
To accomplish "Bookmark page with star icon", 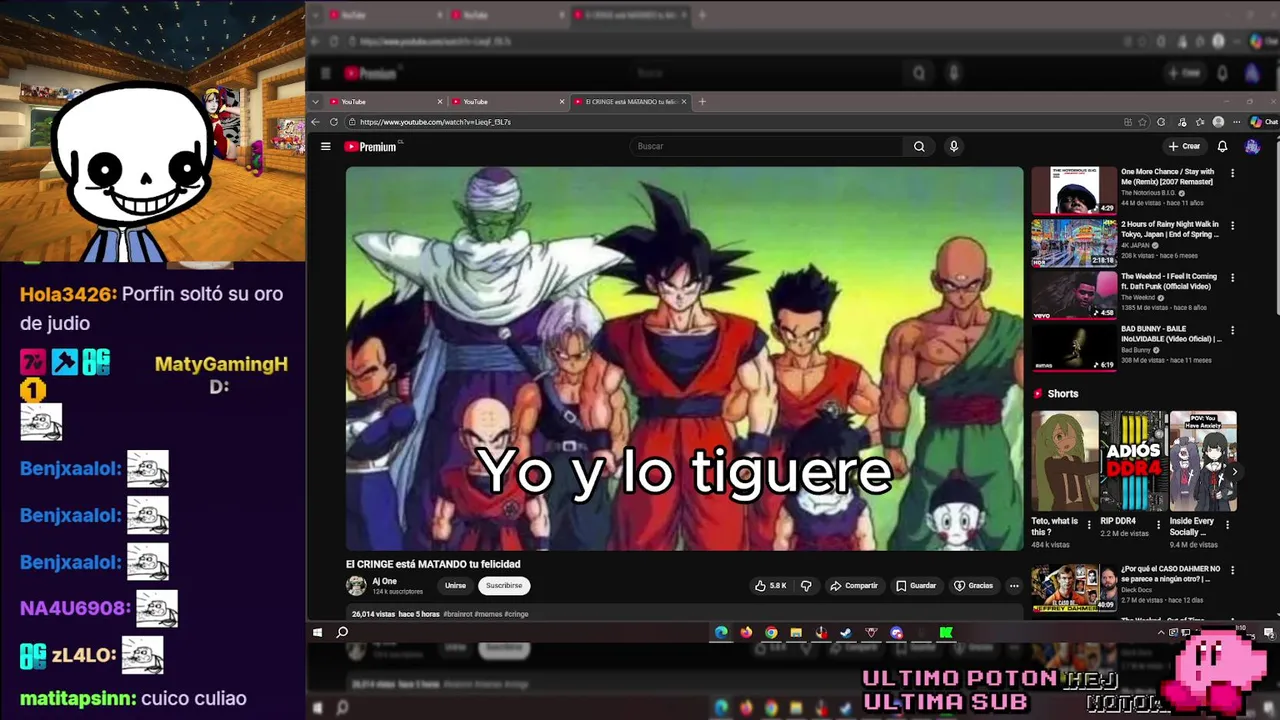I will click(1143, 122).
